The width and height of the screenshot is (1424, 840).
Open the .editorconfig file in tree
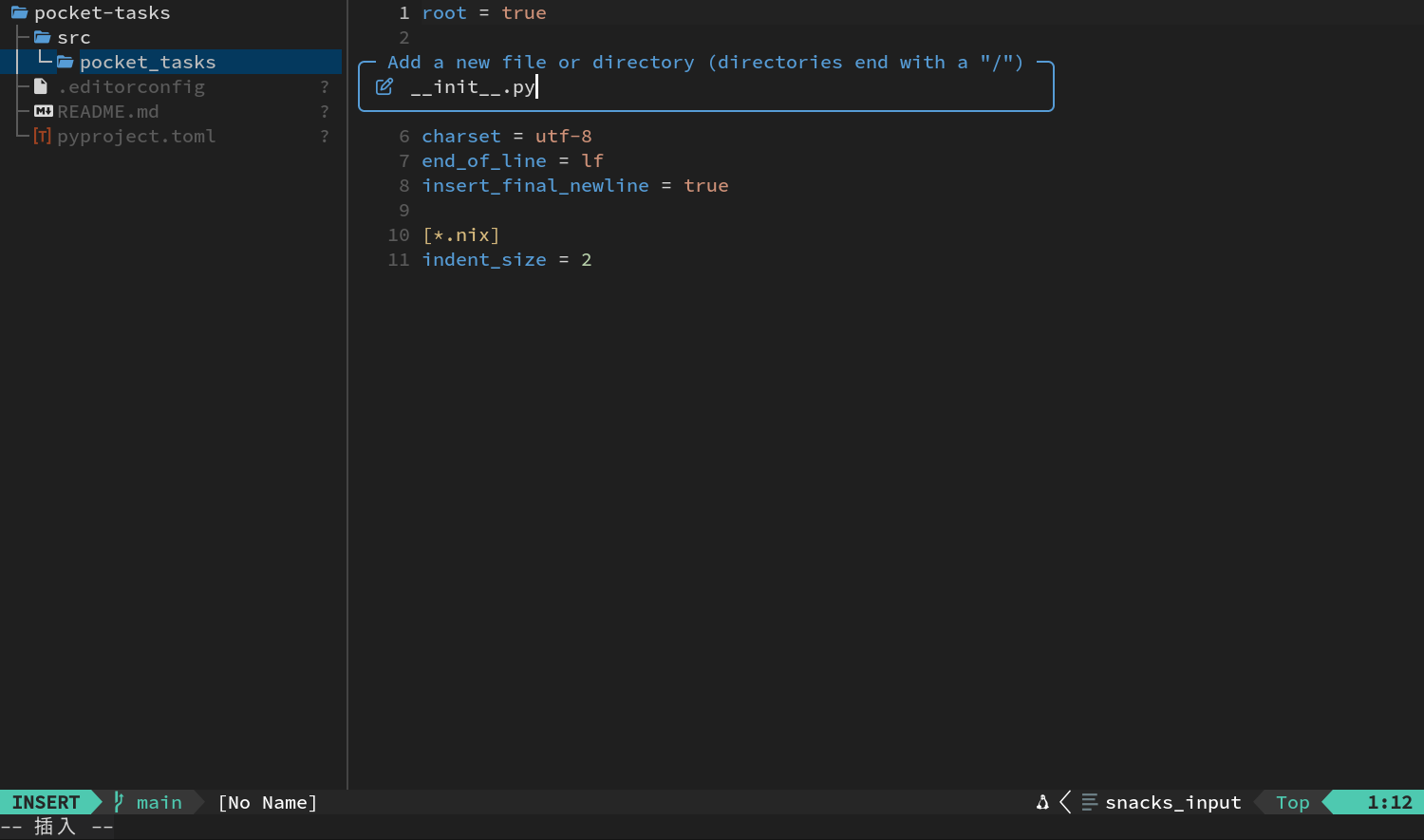(x=131, y=87)
